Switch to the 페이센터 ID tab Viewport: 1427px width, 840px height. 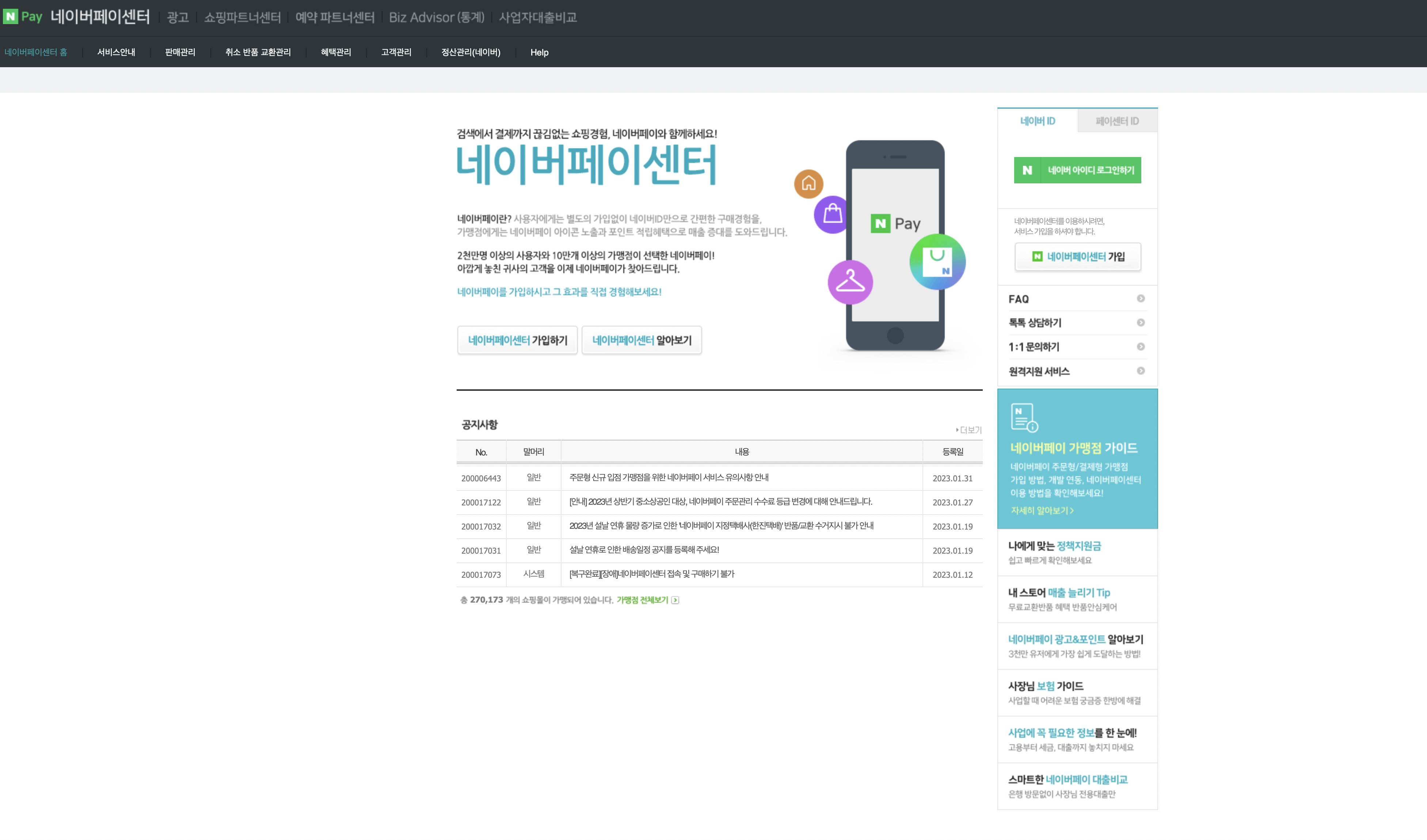point(1116,121)
